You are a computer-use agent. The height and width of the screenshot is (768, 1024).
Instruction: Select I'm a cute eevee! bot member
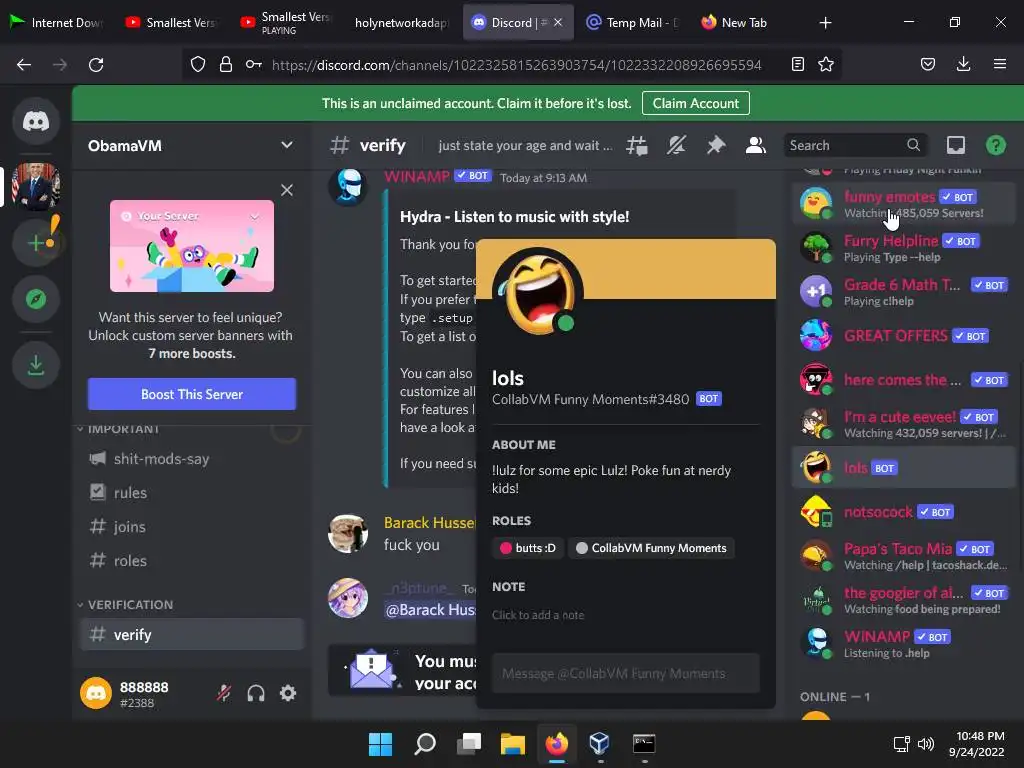pos(904,423)
